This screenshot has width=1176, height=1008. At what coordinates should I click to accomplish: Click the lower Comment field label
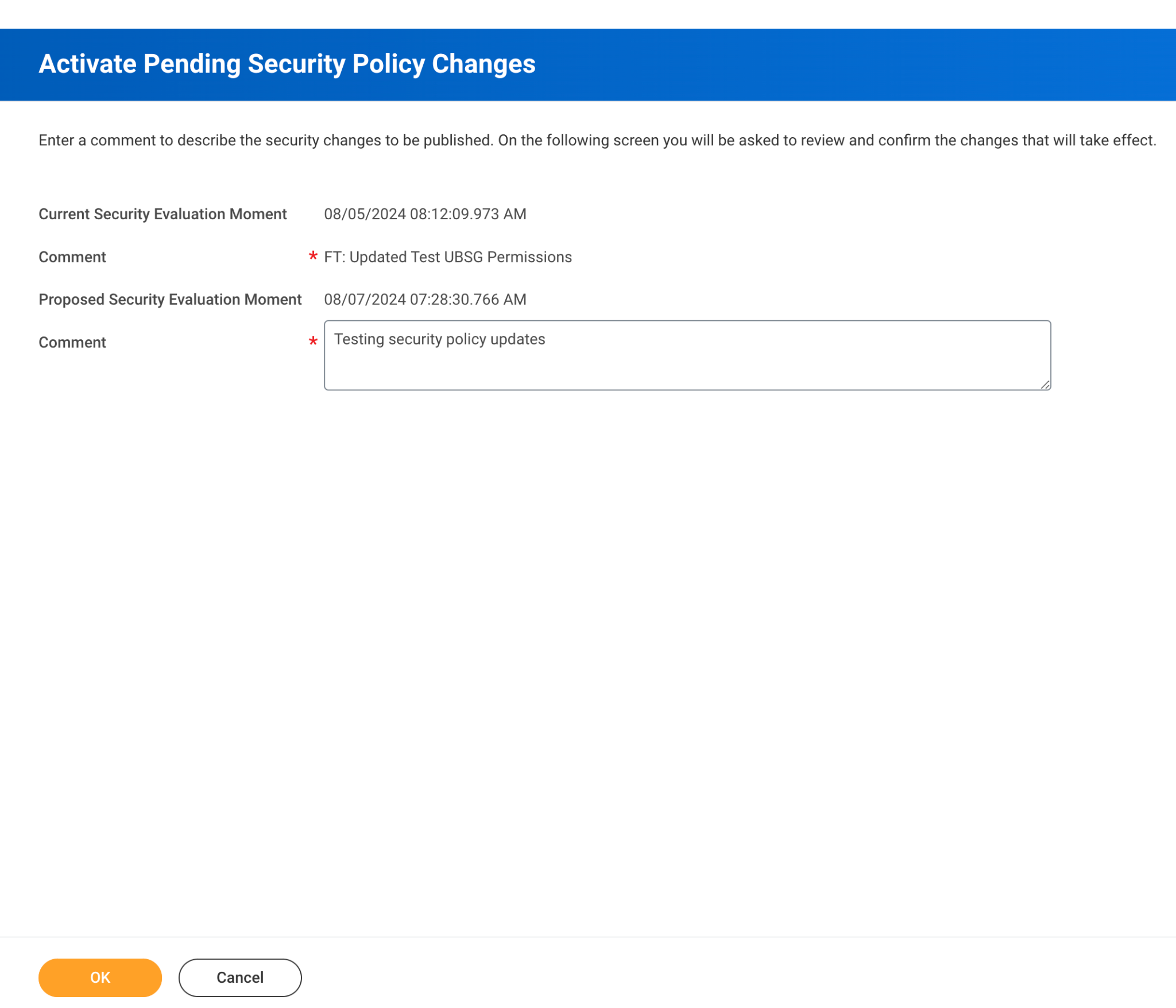(x=72, y=343)
